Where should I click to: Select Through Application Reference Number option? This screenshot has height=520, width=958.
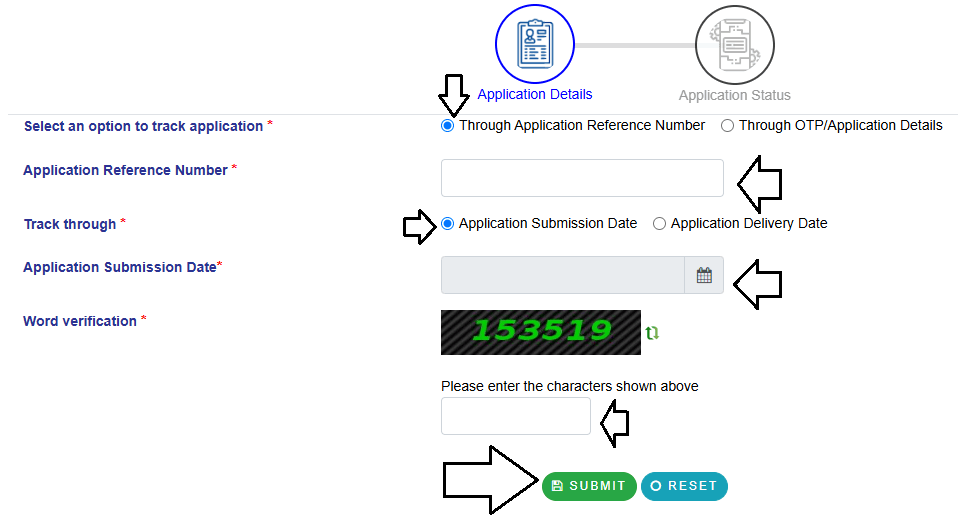click(448, 126)
